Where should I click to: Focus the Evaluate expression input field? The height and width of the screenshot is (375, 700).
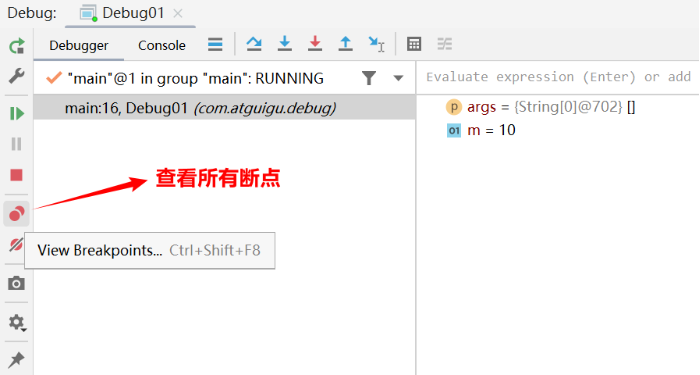click(x=558, y=77)
